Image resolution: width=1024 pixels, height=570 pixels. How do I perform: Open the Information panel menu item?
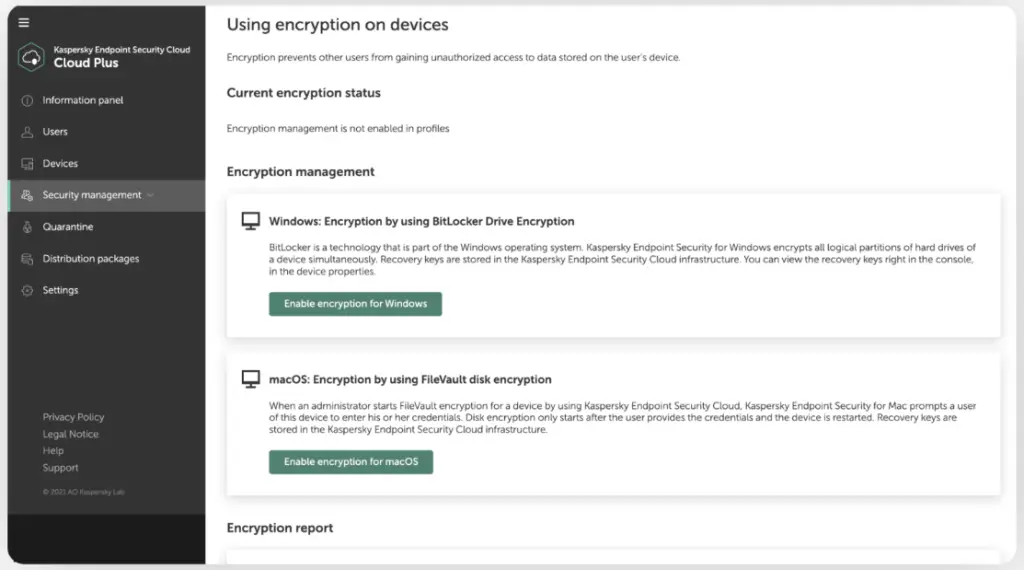[x=83, y=101]
